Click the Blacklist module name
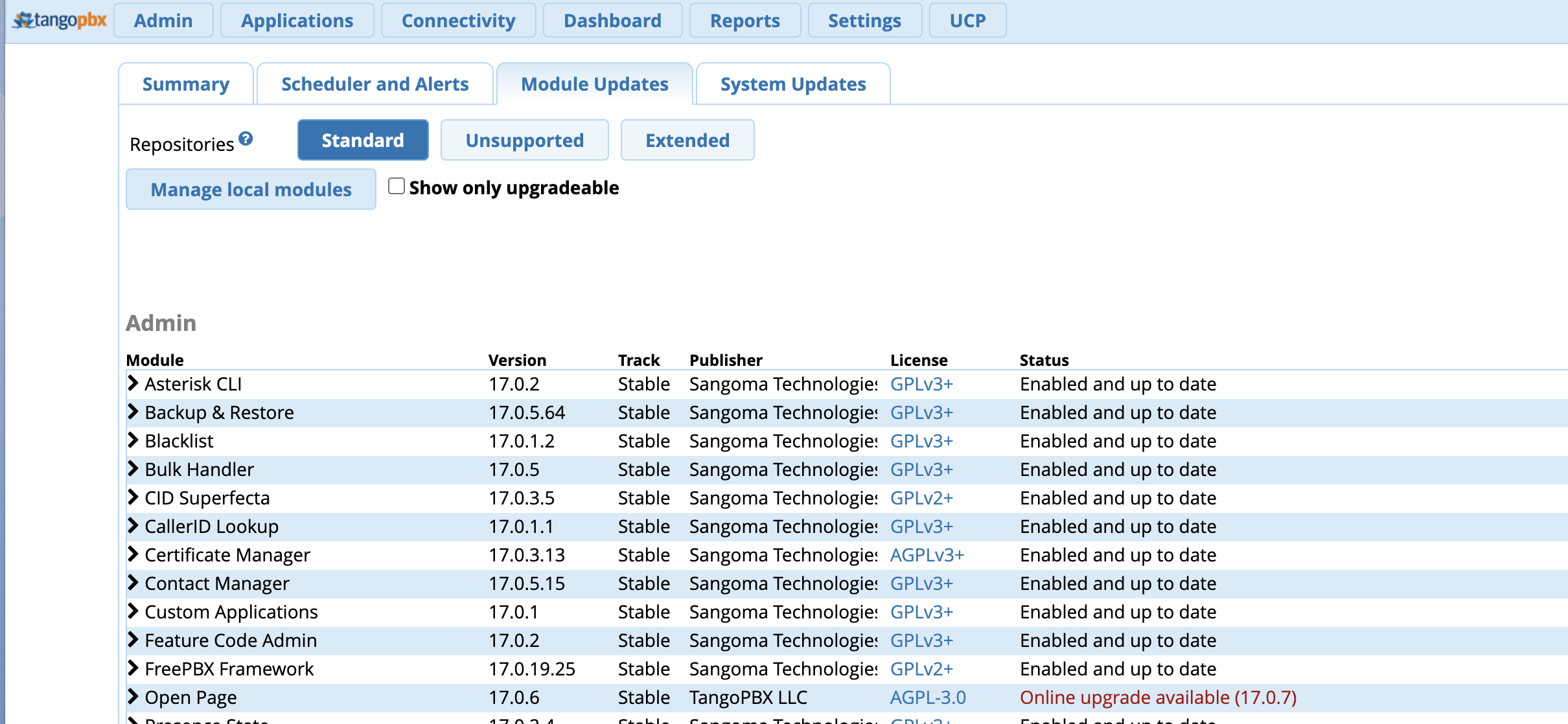The width and height of the screenshot is (1568, 724). click(x=179, y=441)
